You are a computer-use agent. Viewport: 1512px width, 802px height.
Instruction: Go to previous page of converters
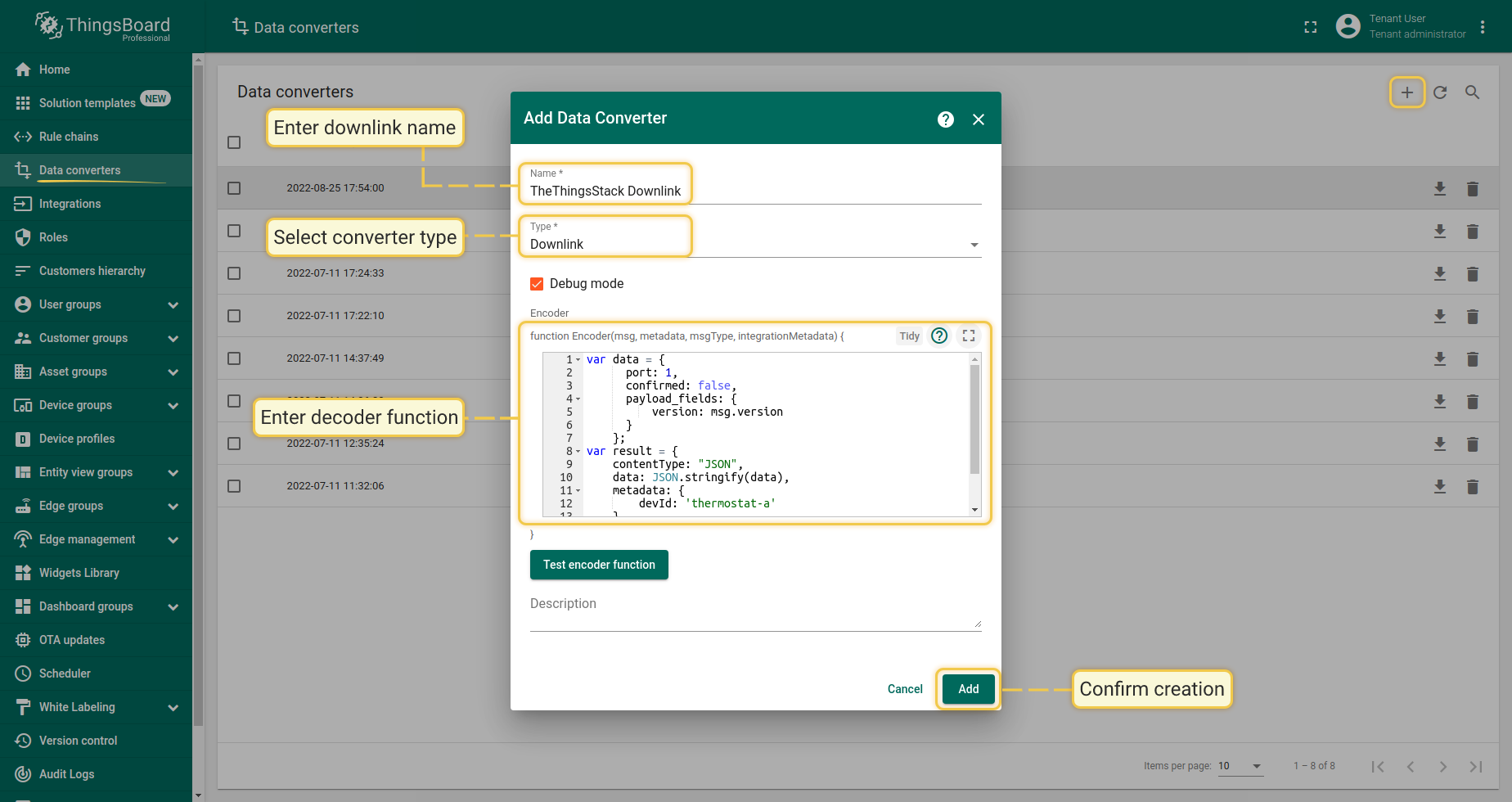pos(1411,767)
